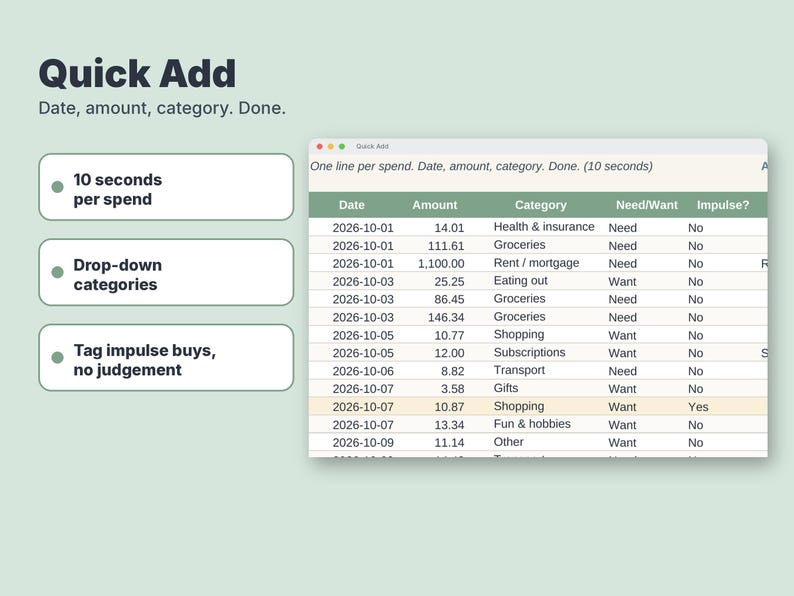Click the date cell 2026-10-06
The width and height of the screenshot is (794, 596).
click(363, 371)
